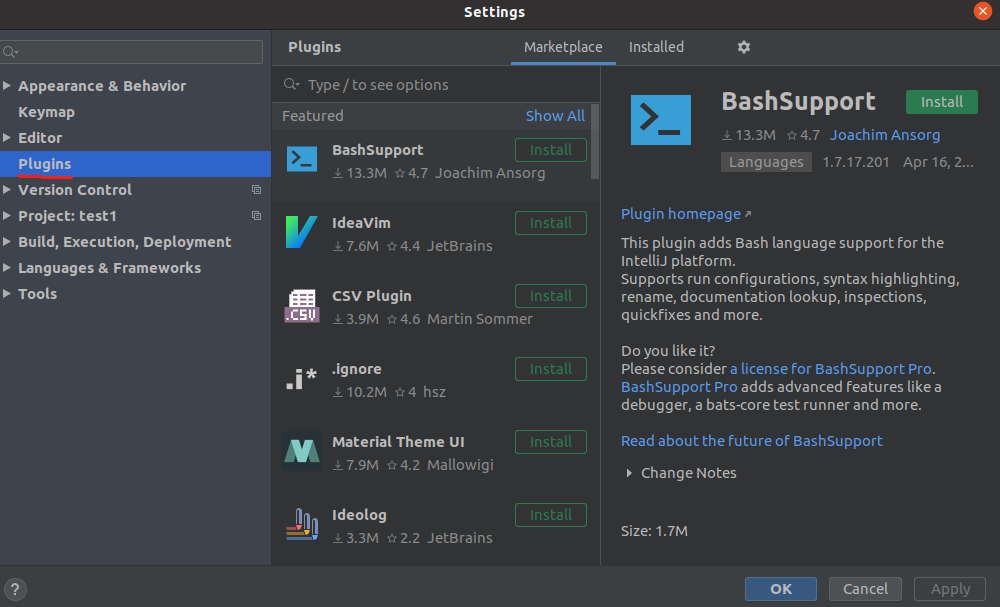Expand the Version Control node
This screenshot has height=607, width=1000.
[7, 189]
